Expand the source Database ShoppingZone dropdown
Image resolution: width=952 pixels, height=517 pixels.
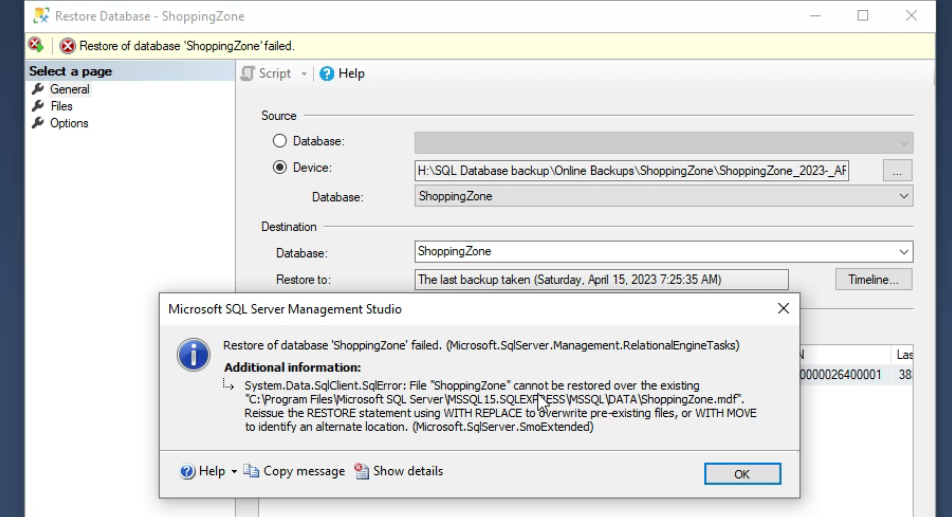point(903,196)
